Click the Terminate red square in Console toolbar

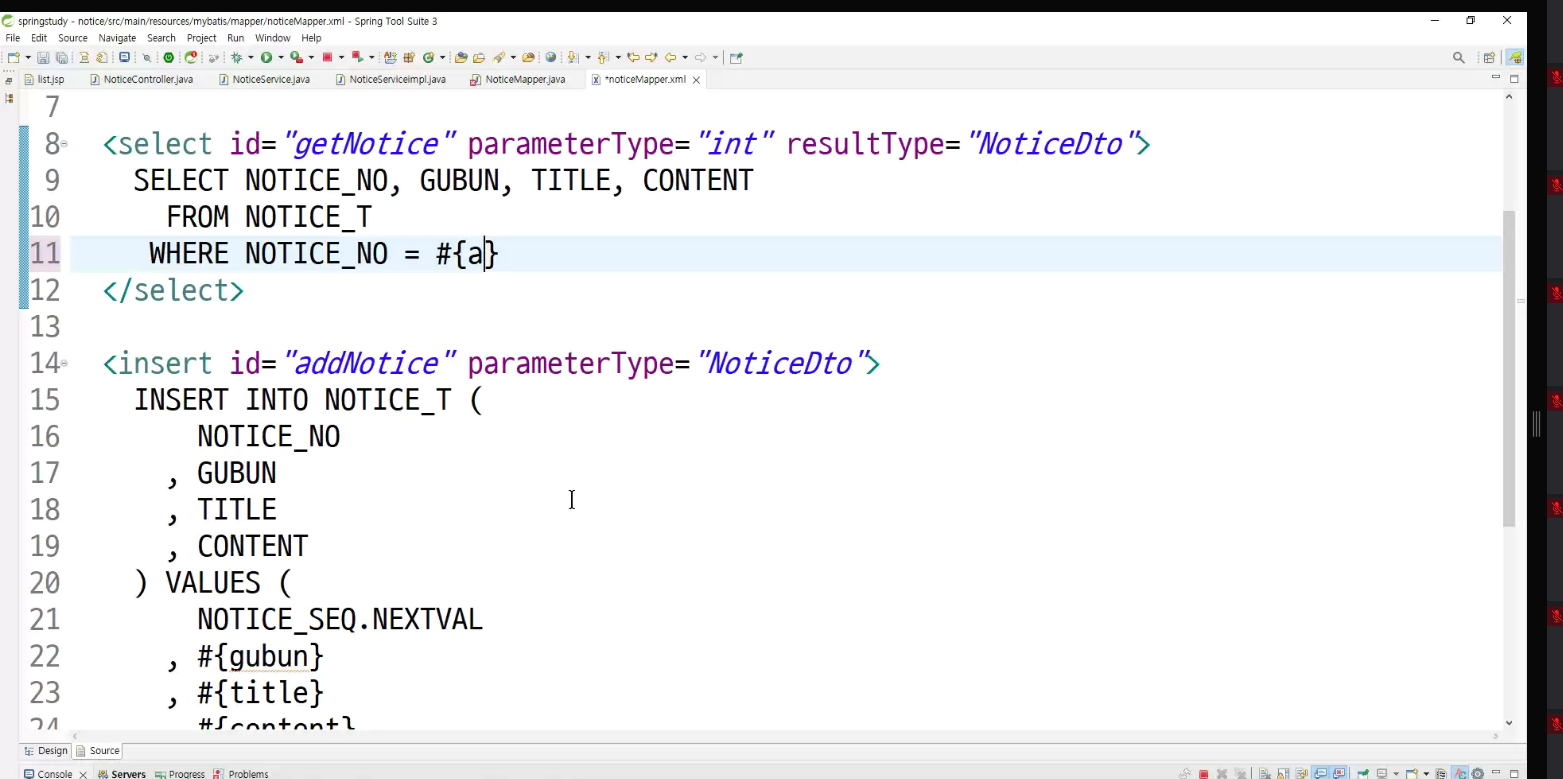coord(1204,774)
